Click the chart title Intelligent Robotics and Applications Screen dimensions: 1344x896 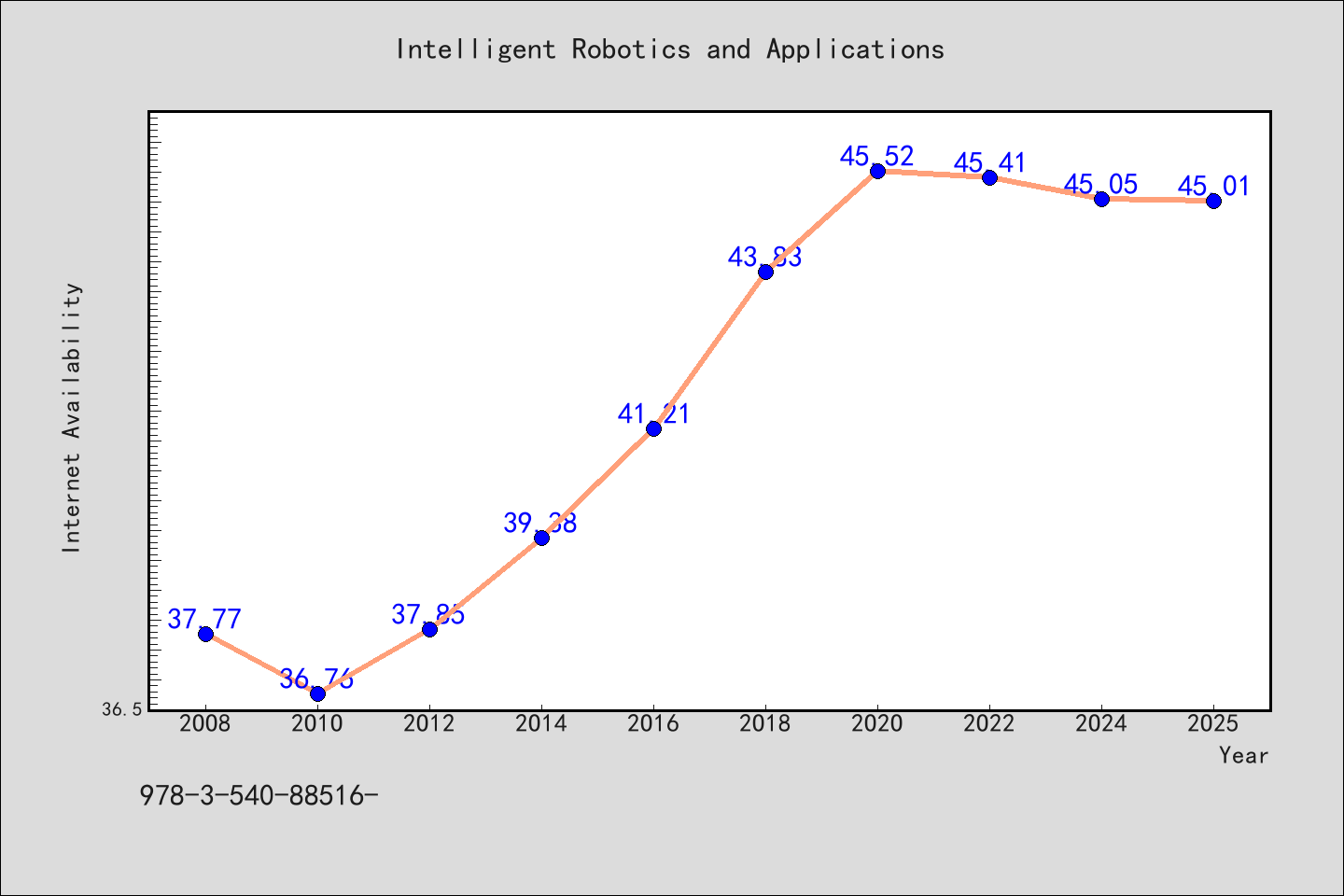point(670,49)
